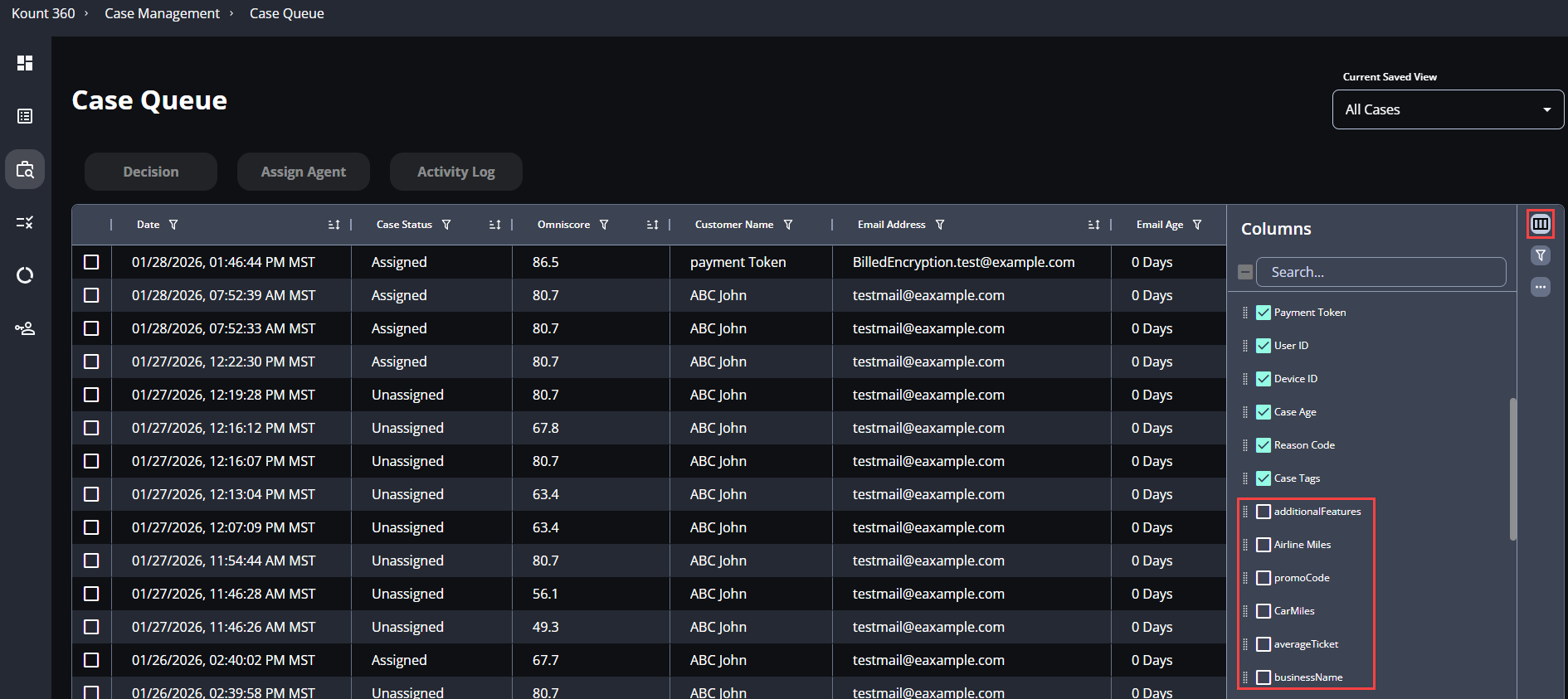Enable the businessName column
Screen dimensions: 1568x699
[1264, 677]
